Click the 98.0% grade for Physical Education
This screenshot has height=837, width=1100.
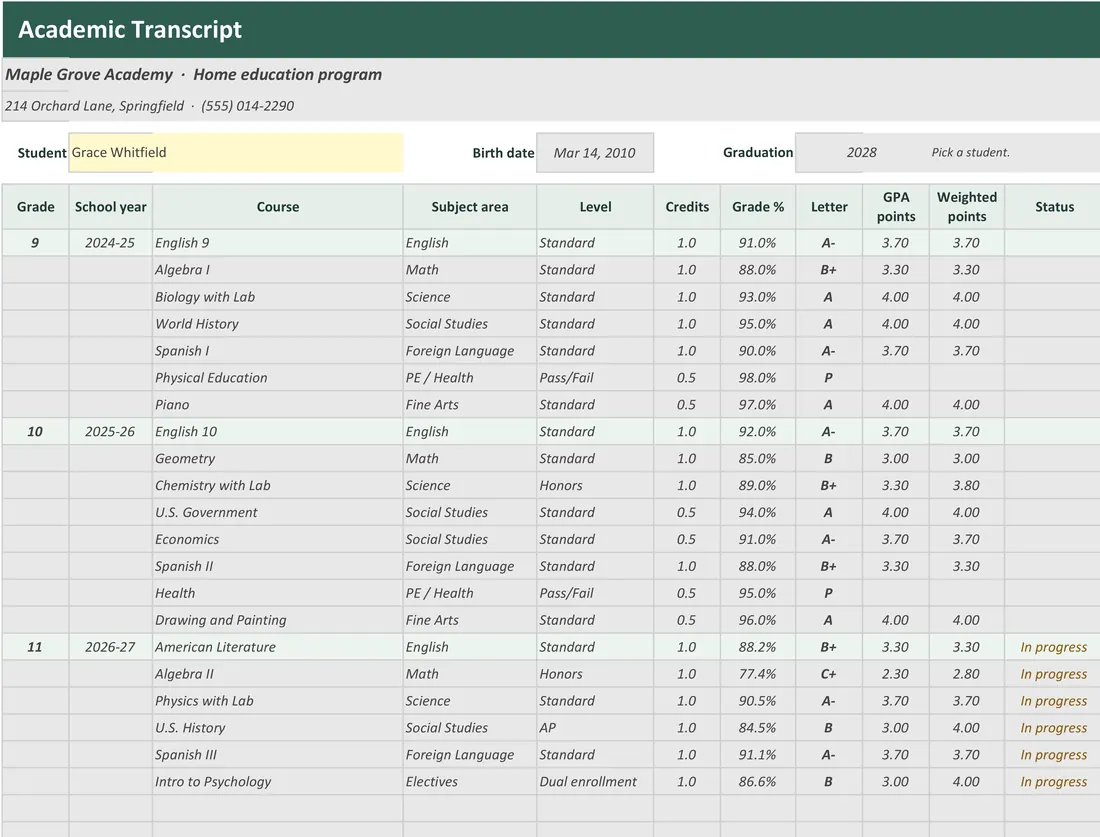coord(758,377)
